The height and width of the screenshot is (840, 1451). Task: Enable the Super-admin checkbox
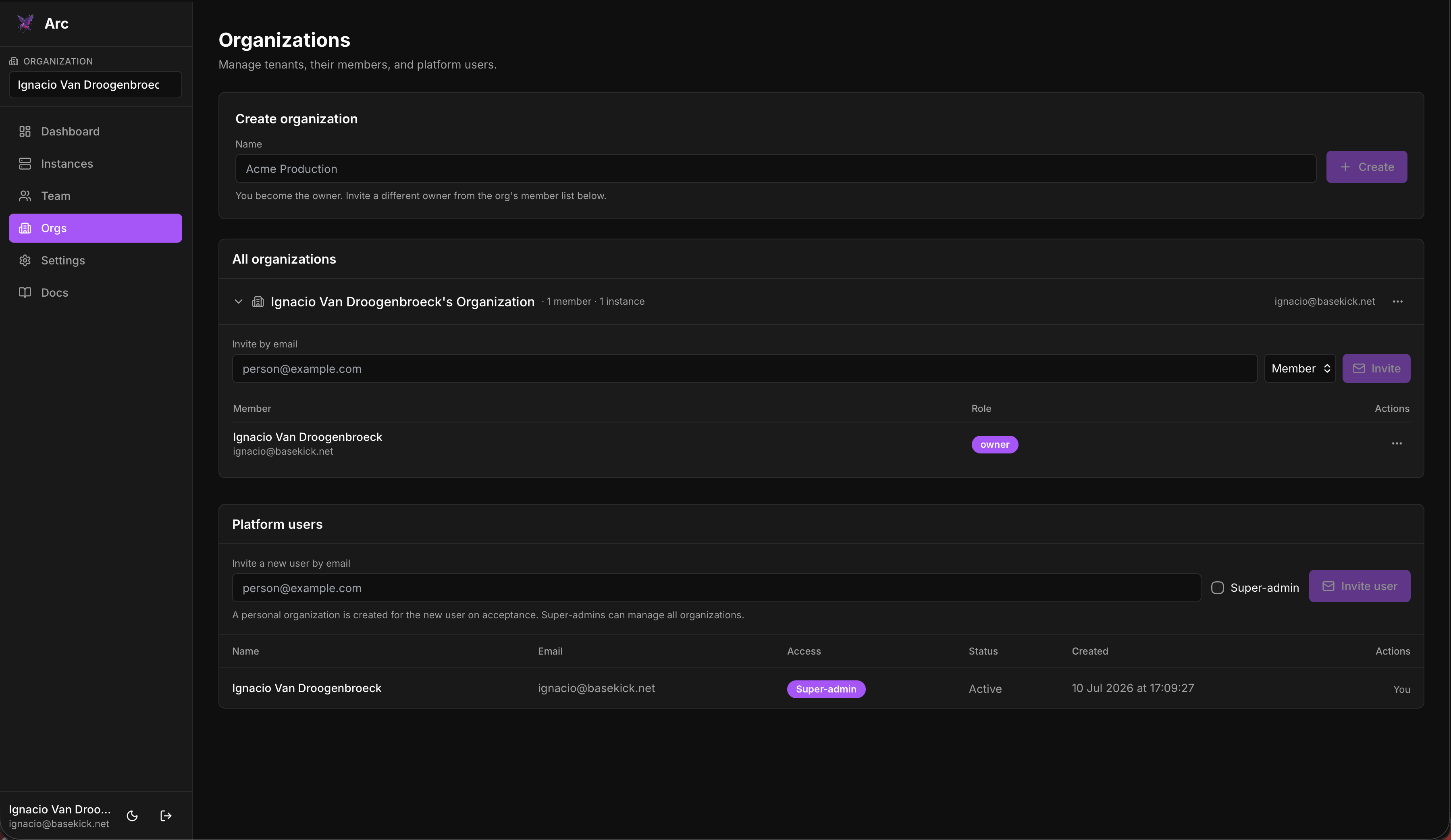(1217, 588)
